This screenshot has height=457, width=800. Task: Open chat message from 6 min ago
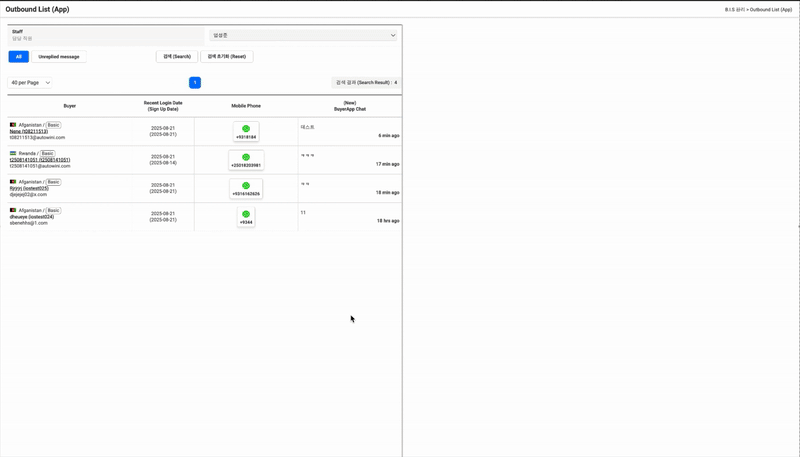[x=349, y=131]
